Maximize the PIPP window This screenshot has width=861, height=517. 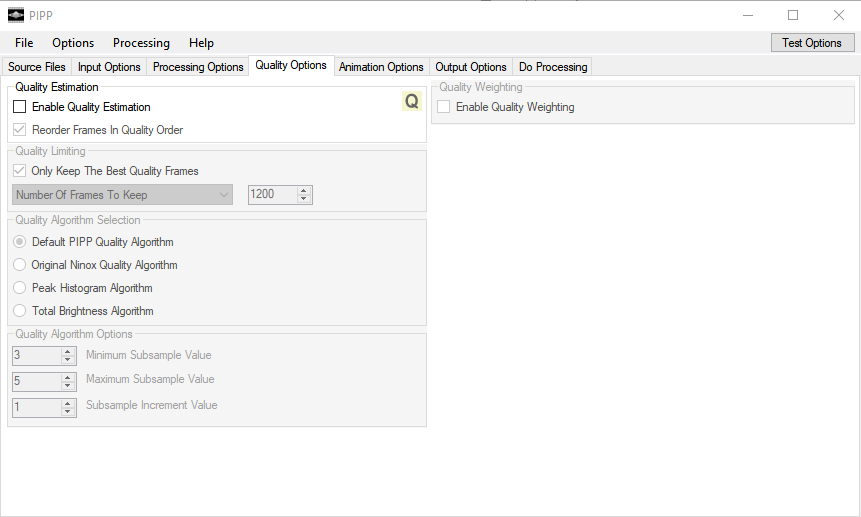click(793, 14)
